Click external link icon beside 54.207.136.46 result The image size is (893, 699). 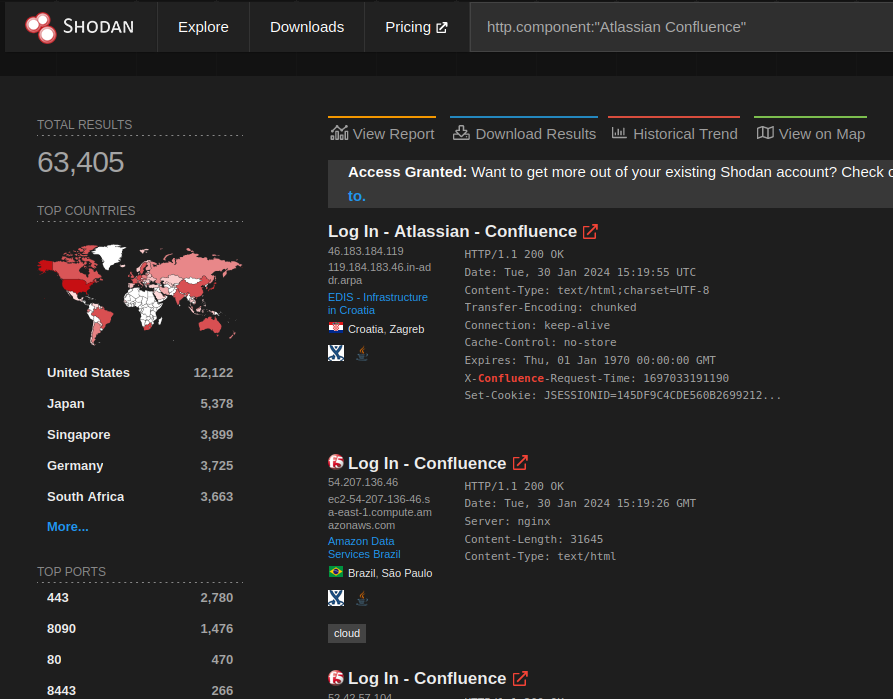pyautogui.click(x=520, y=463)
